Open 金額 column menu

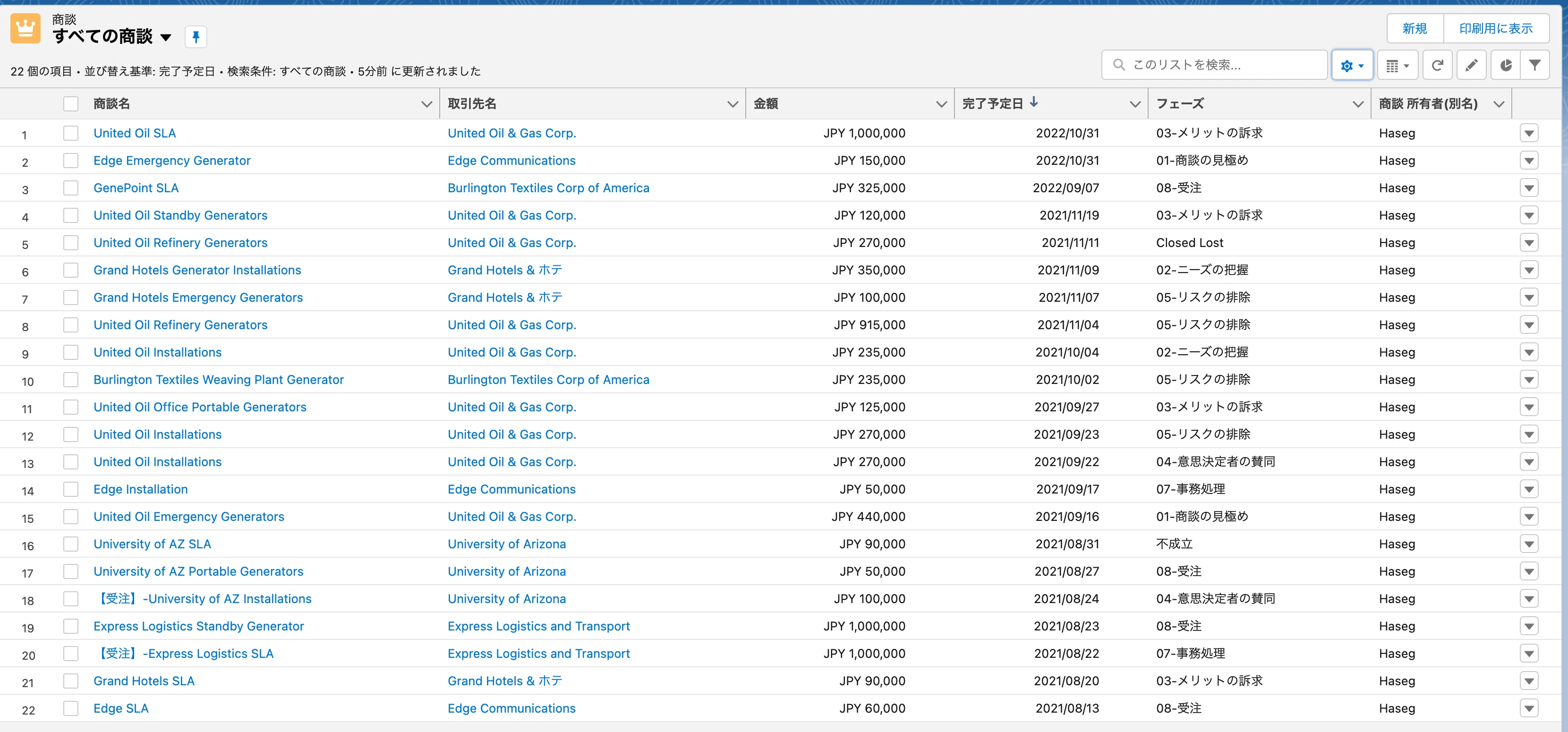(x=941, y=104)
